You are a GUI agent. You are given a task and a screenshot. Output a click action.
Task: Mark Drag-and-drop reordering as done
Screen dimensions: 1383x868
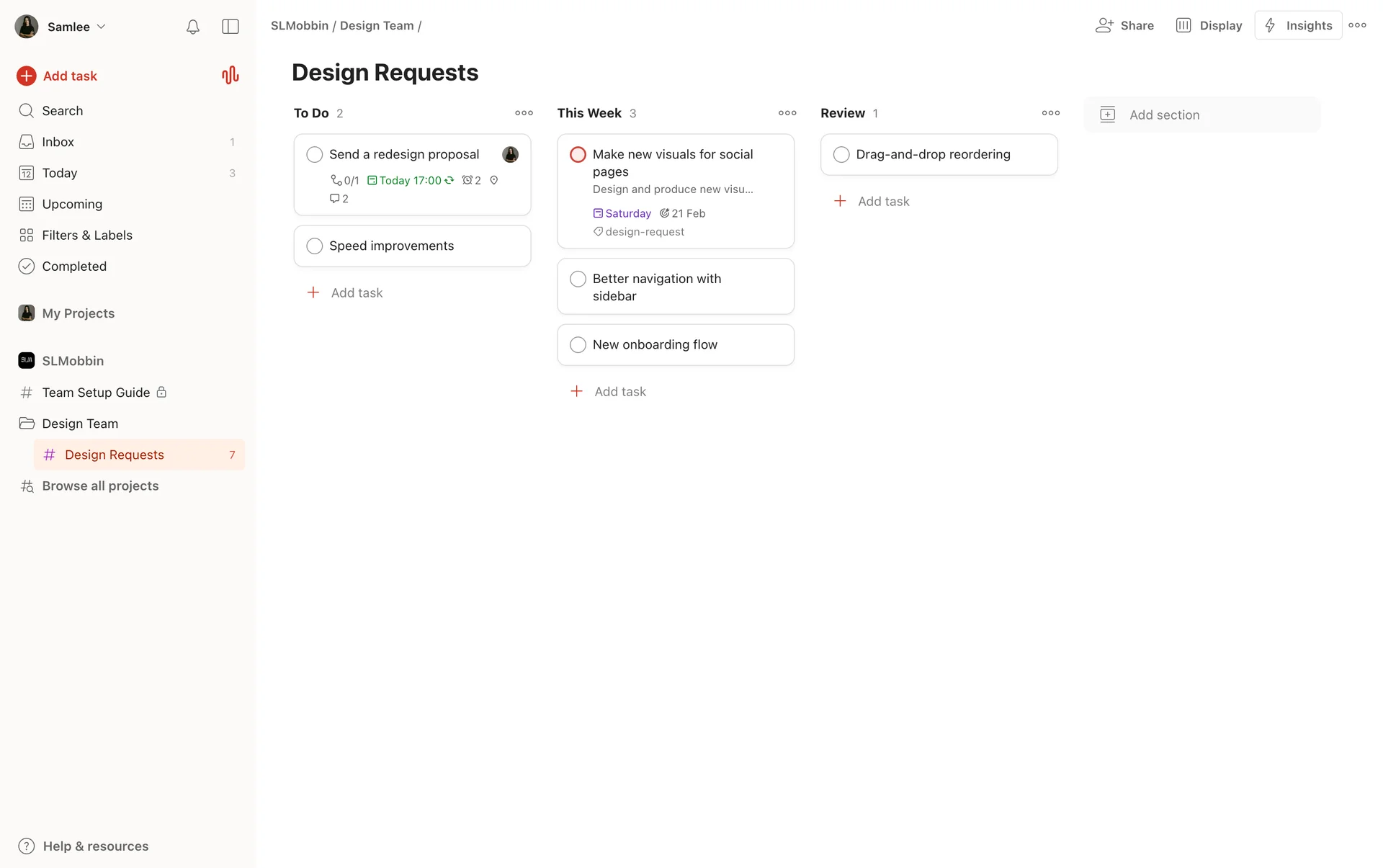point(841,155)
